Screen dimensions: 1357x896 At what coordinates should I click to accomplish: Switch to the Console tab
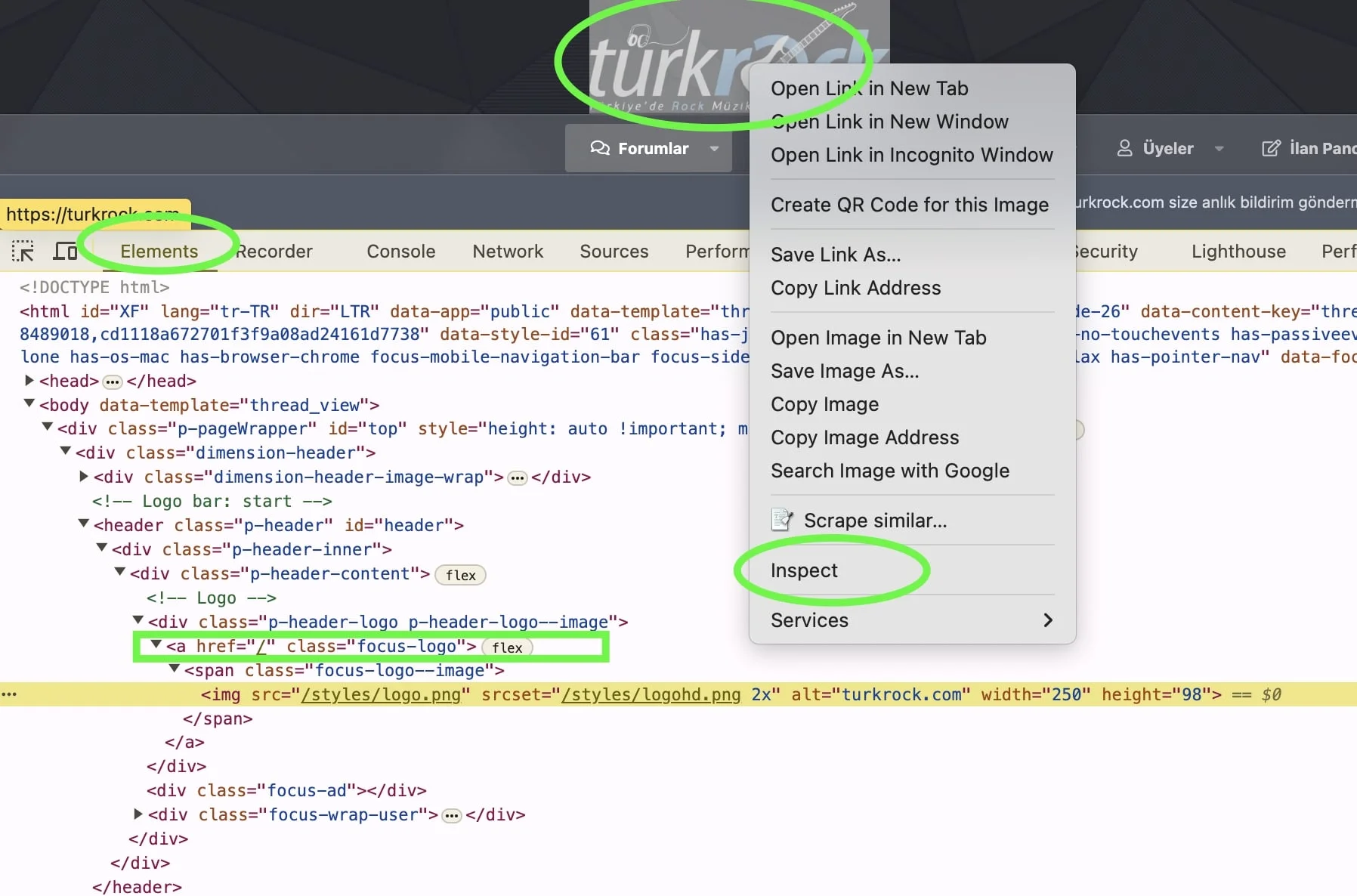coord(400,252)
